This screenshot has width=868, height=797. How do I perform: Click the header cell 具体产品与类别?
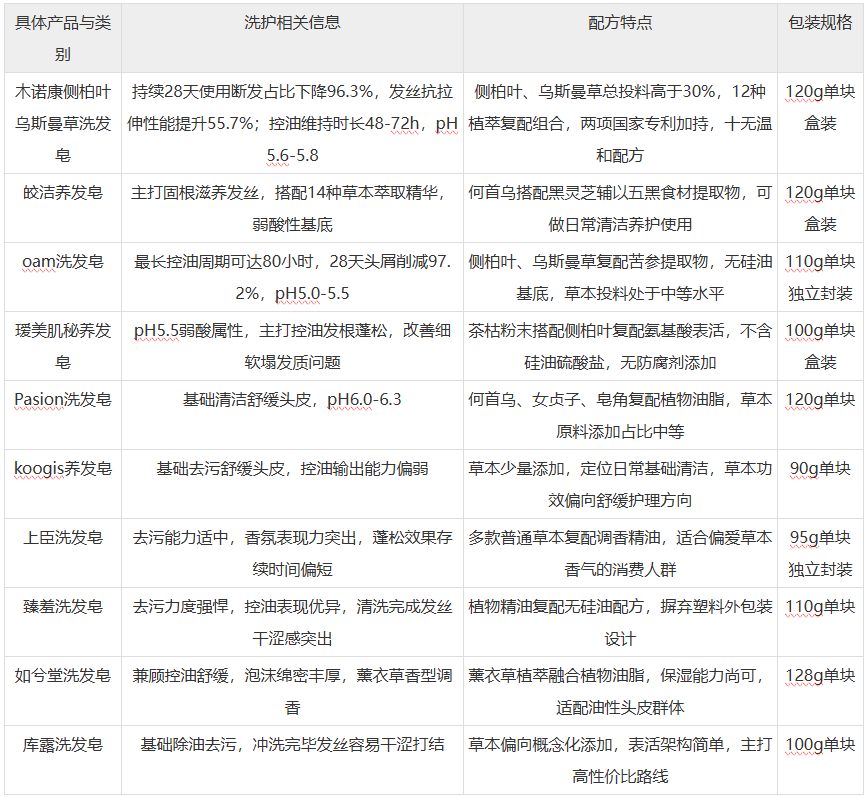63,38
